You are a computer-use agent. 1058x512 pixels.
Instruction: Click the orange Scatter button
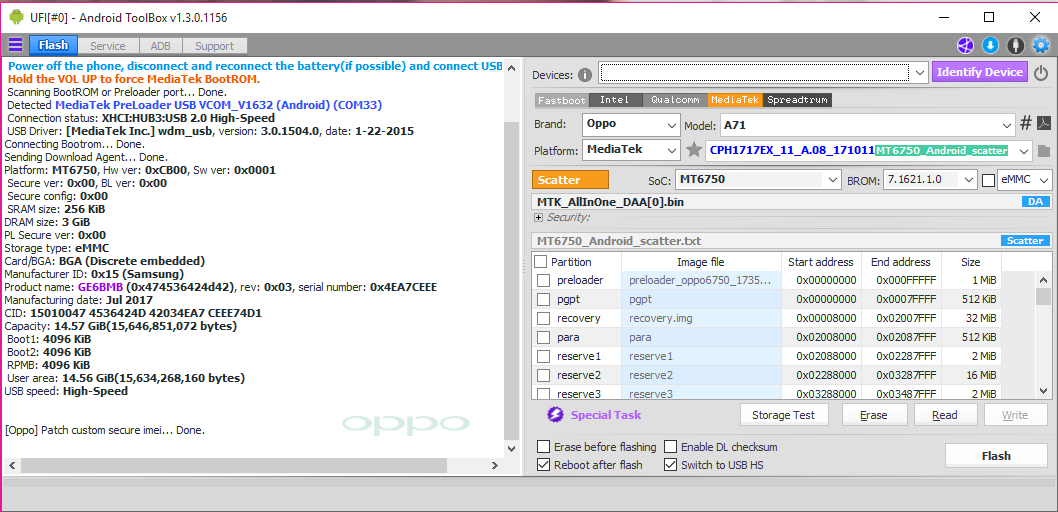coord(570,180)
